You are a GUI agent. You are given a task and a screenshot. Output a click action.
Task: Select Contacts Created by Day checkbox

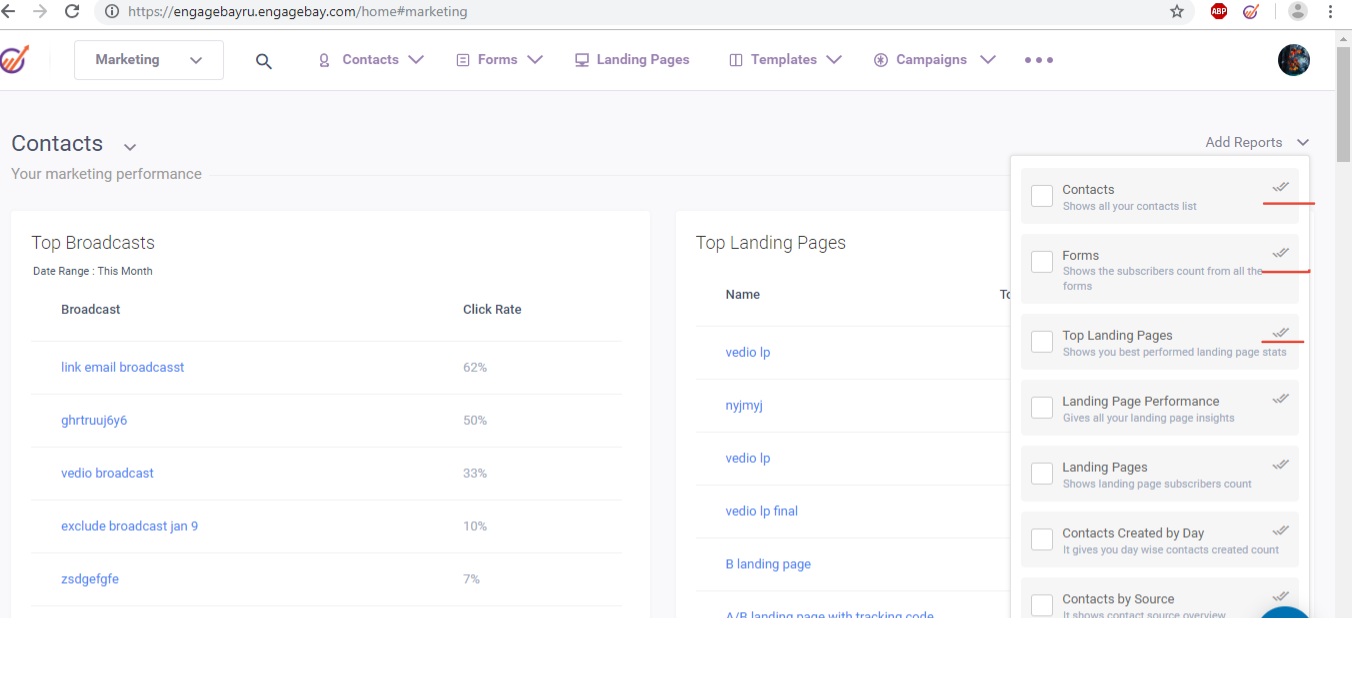(x=1042, y=540)
